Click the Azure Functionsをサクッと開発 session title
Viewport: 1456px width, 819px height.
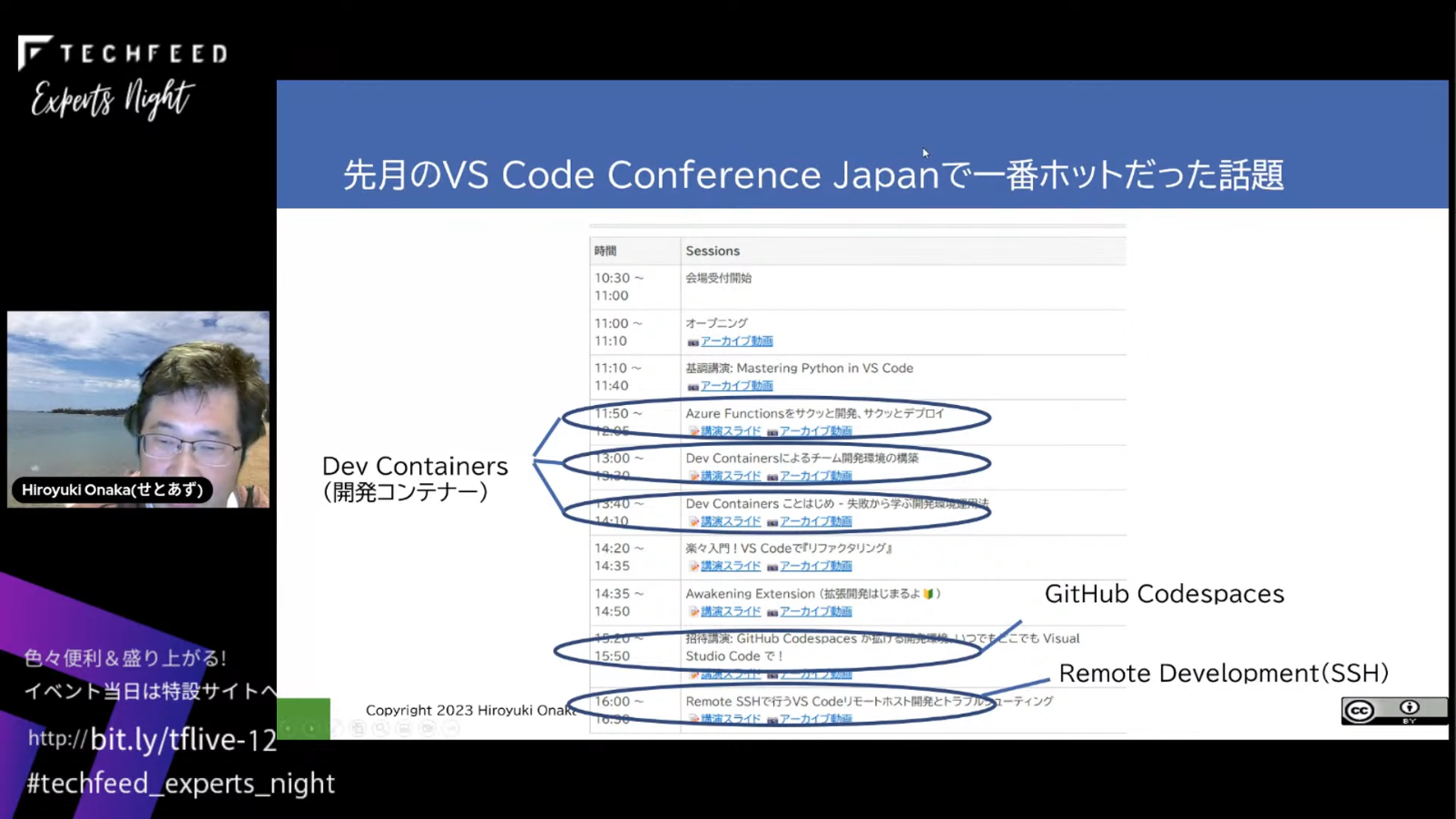click(x=814, y=413)
